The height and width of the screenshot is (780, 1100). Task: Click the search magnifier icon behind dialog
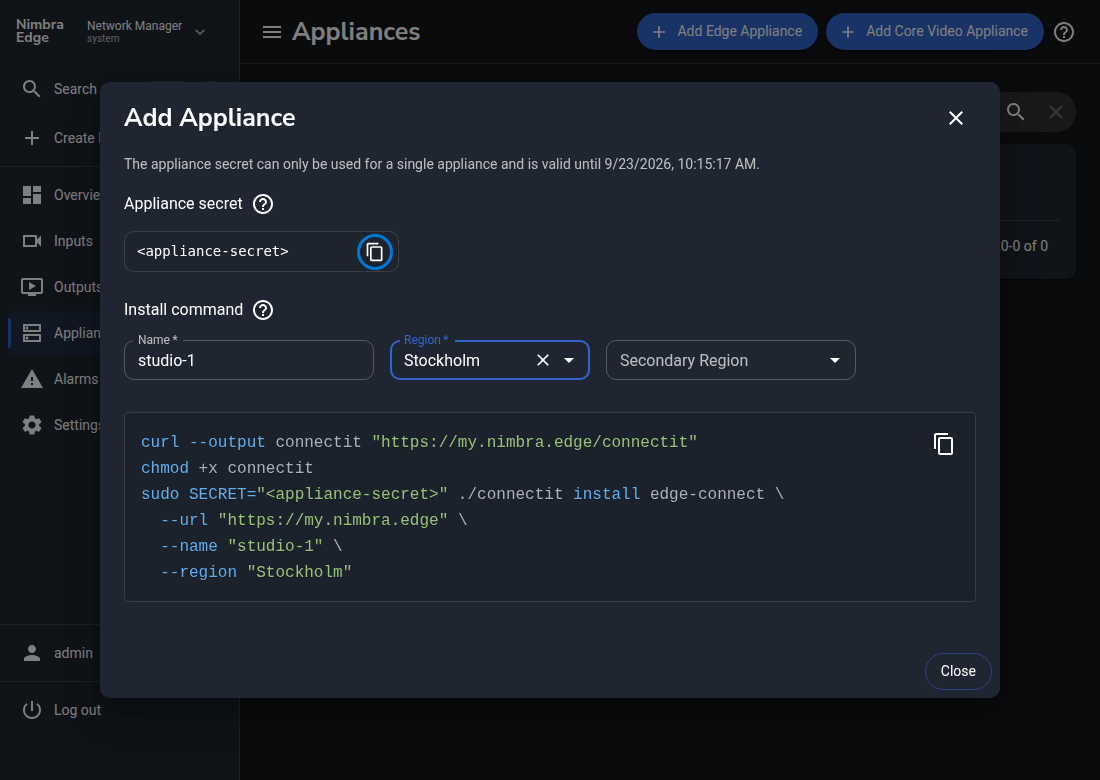(1015, 112)
